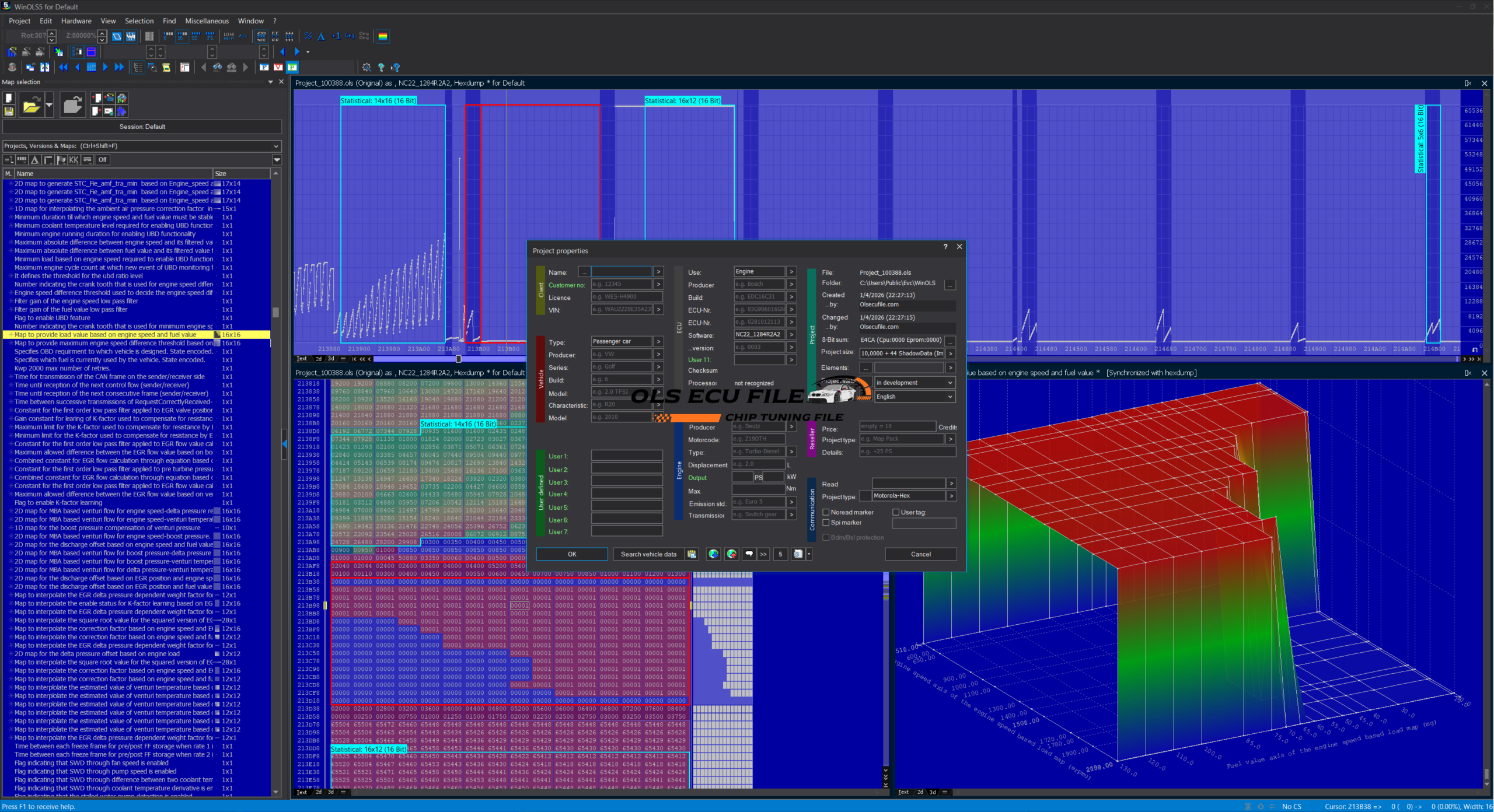1494x812 pixels.
Task: Click the green P toolbar icon
Action: 292,67
